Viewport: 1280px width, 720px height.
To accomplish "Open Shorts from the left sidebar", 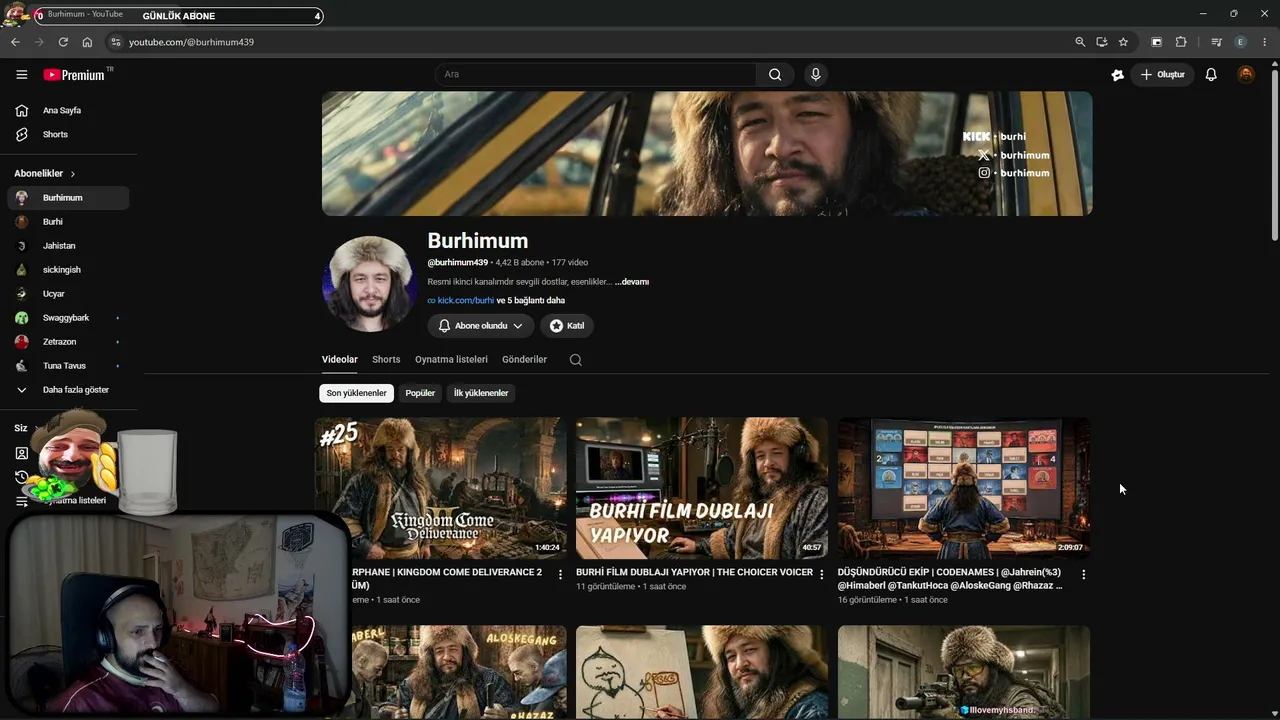I will pyautogui.click(x=68, y=134).
